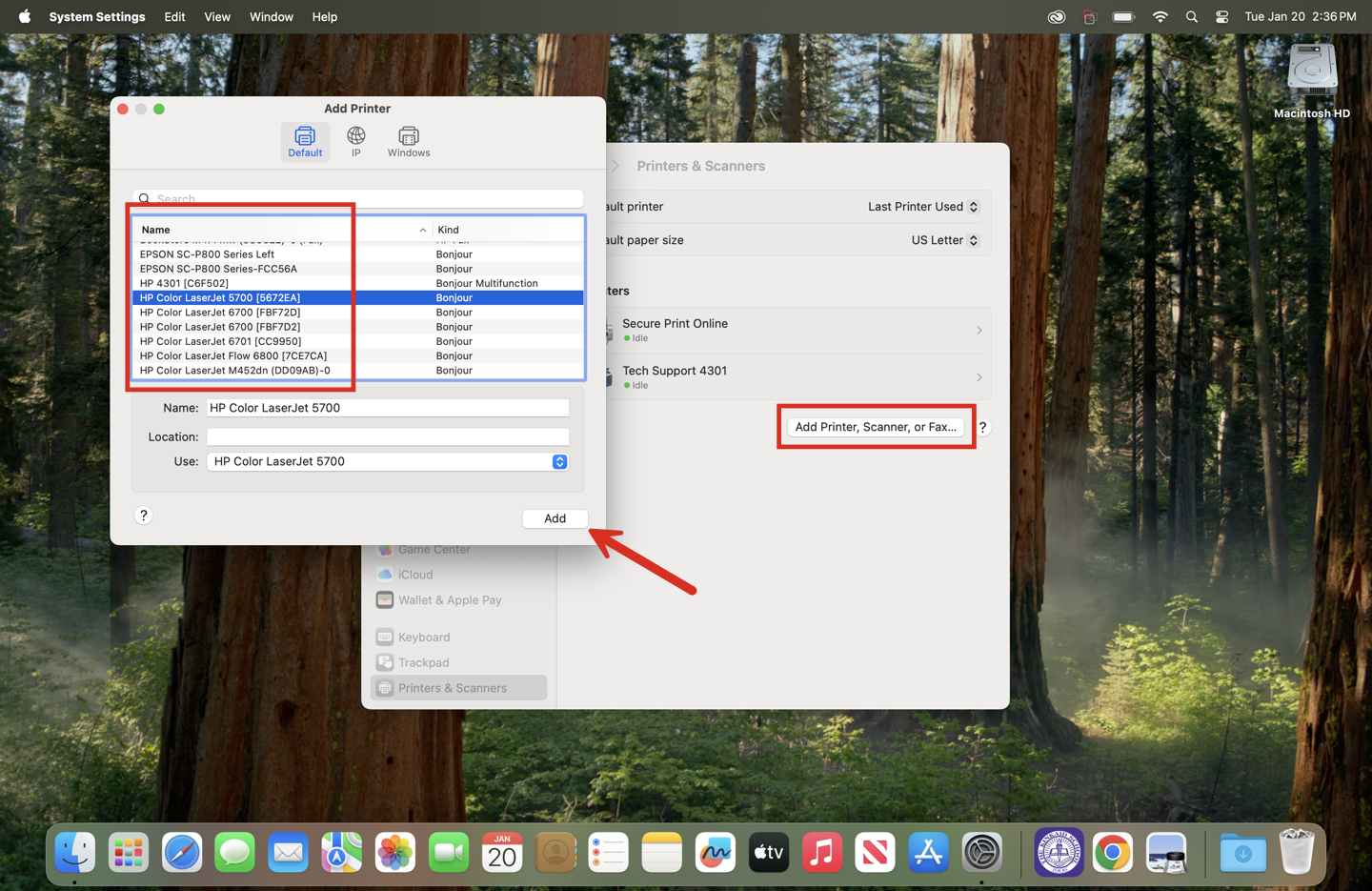Select HP Color LaserJet 5700 [5672EA] row
Viewport: 1372px width, 891px height.
coord(358,297)
